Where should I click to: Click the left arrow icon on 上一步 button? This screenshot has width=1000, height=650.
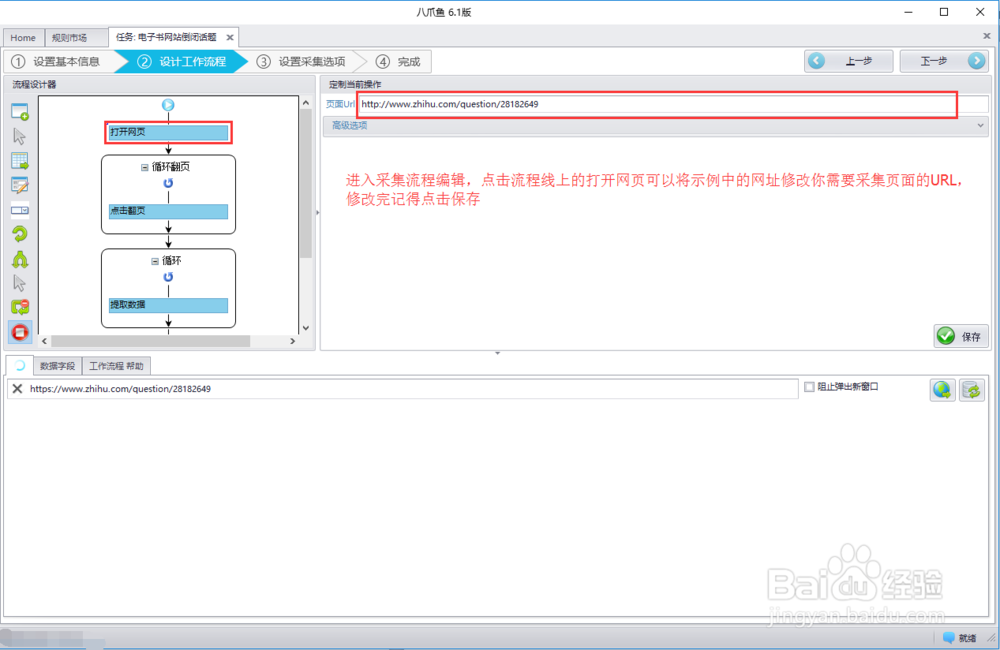pos(816,61)
